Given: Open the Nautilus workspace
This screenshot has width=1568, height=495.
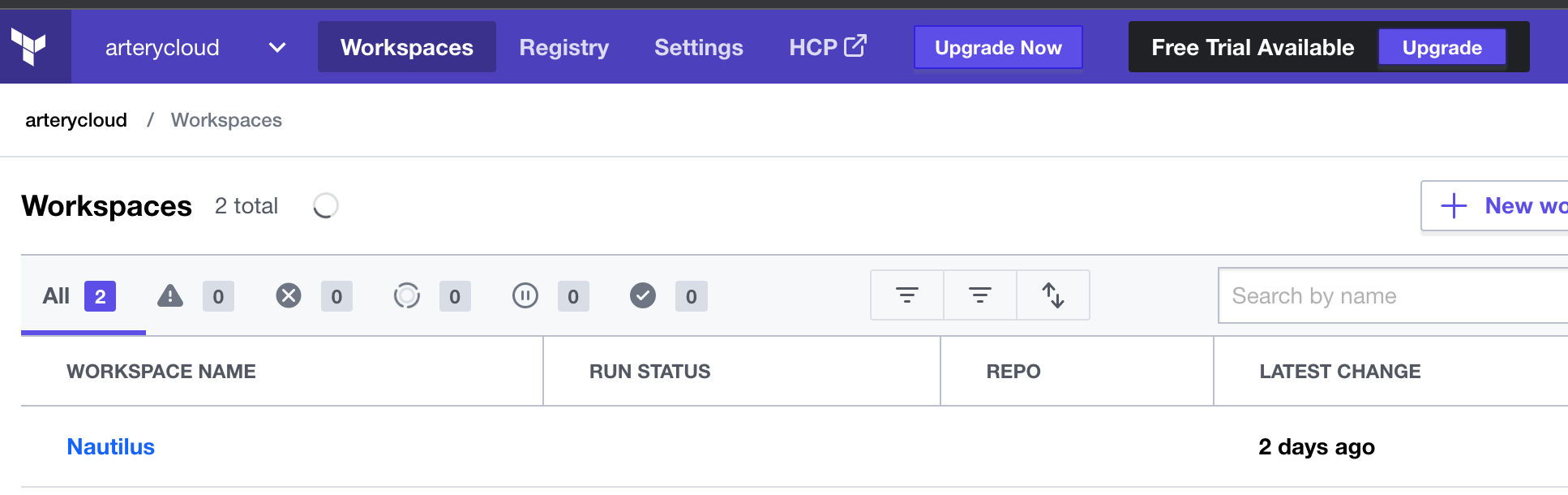Looking at the screenshot, I should tap(110, 447).
